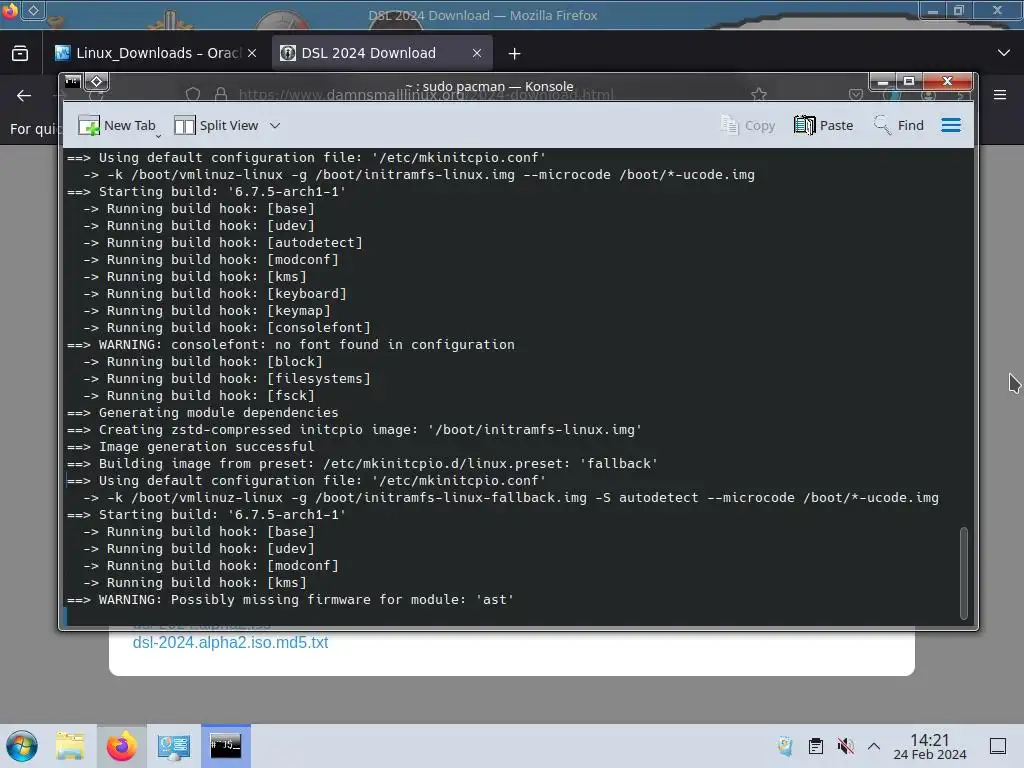Click the muted volume tray icon

coord(845,746)
